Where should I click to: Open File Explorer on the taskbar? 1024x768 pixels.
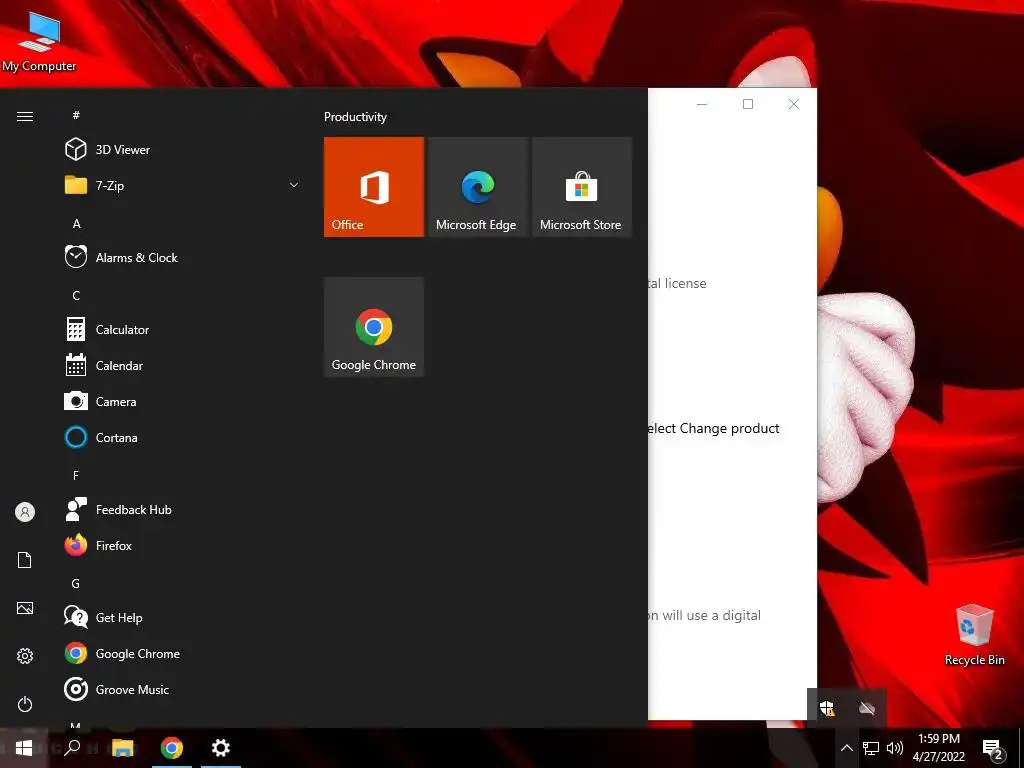123,748
